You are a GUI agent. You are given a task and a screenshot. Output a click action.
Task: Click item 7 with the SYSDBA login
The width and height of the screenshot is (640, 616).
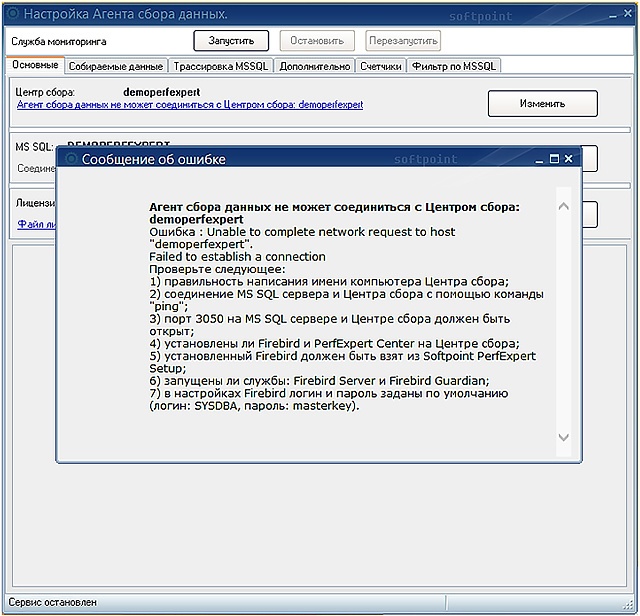(x=329, y=400)
